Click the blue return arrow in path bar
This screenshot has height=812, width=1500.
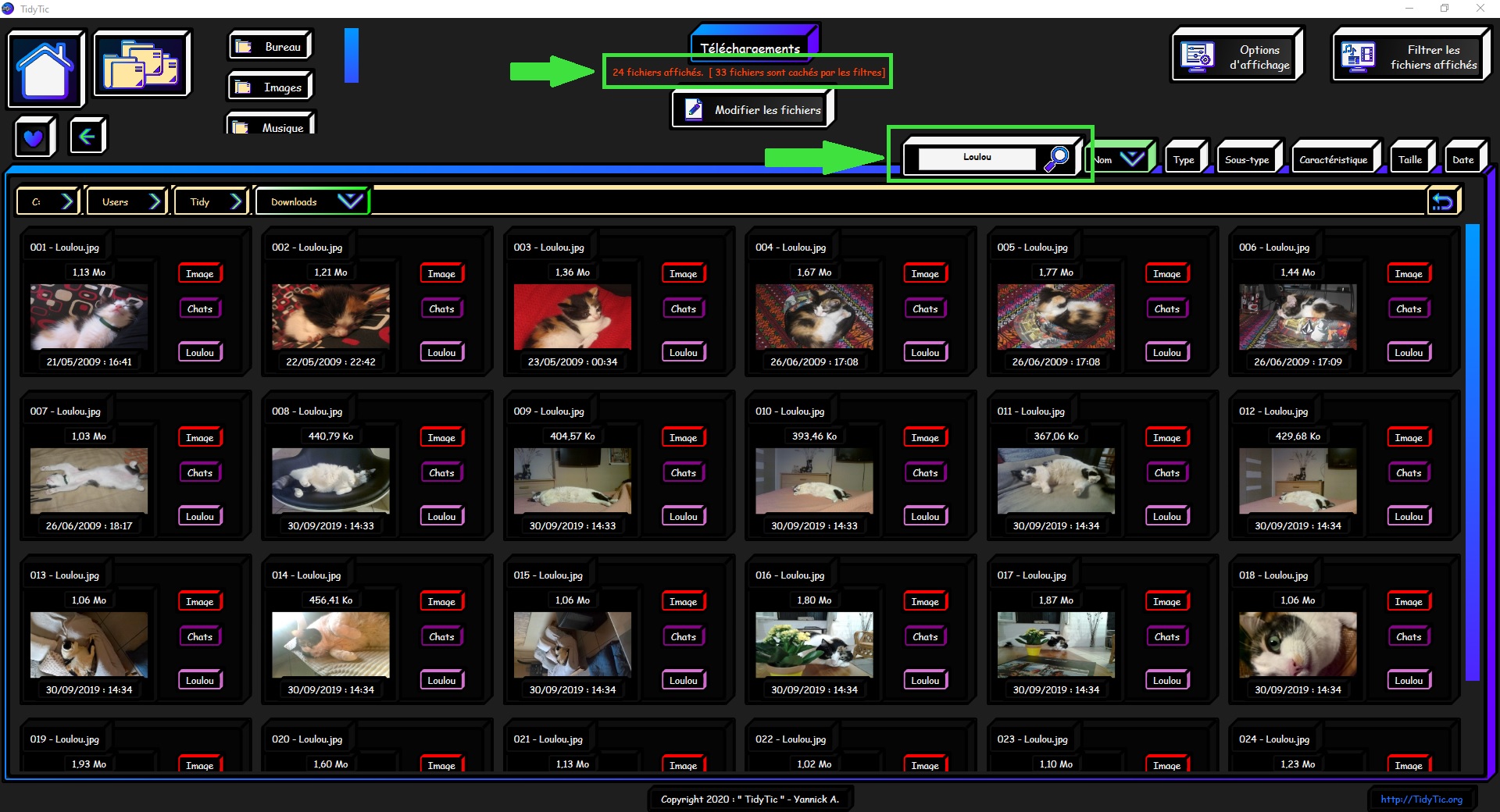coord(1442,202)
